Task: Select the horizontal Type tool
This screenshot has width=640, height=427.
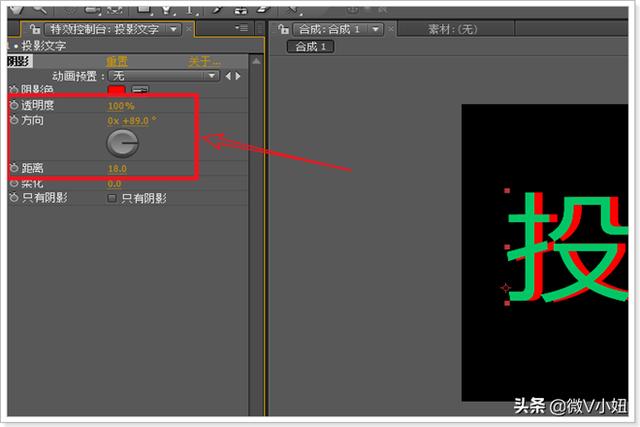Action: tap(189, 10)
